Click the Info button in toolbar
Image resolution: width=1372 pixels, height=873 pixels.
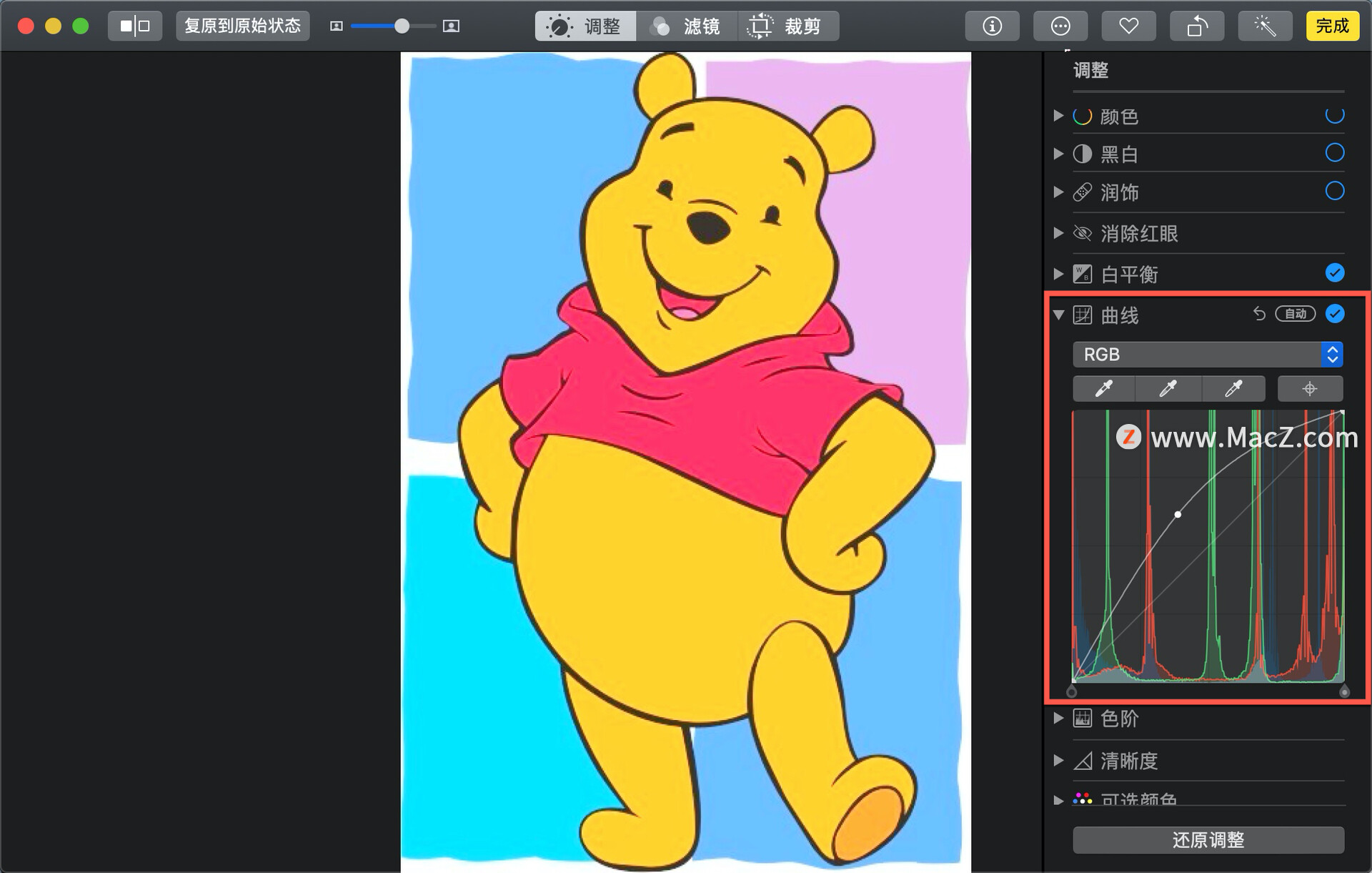click(992, 26)
